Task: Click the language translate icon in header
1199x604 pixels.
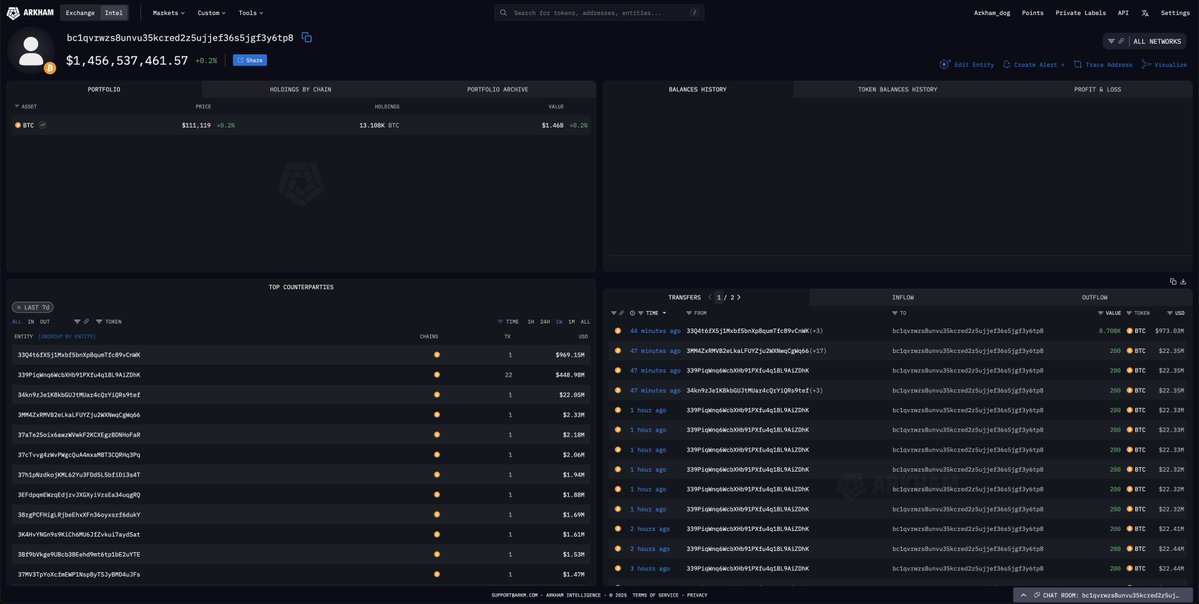Action: pyautogui.click(x=1145, y=13)
